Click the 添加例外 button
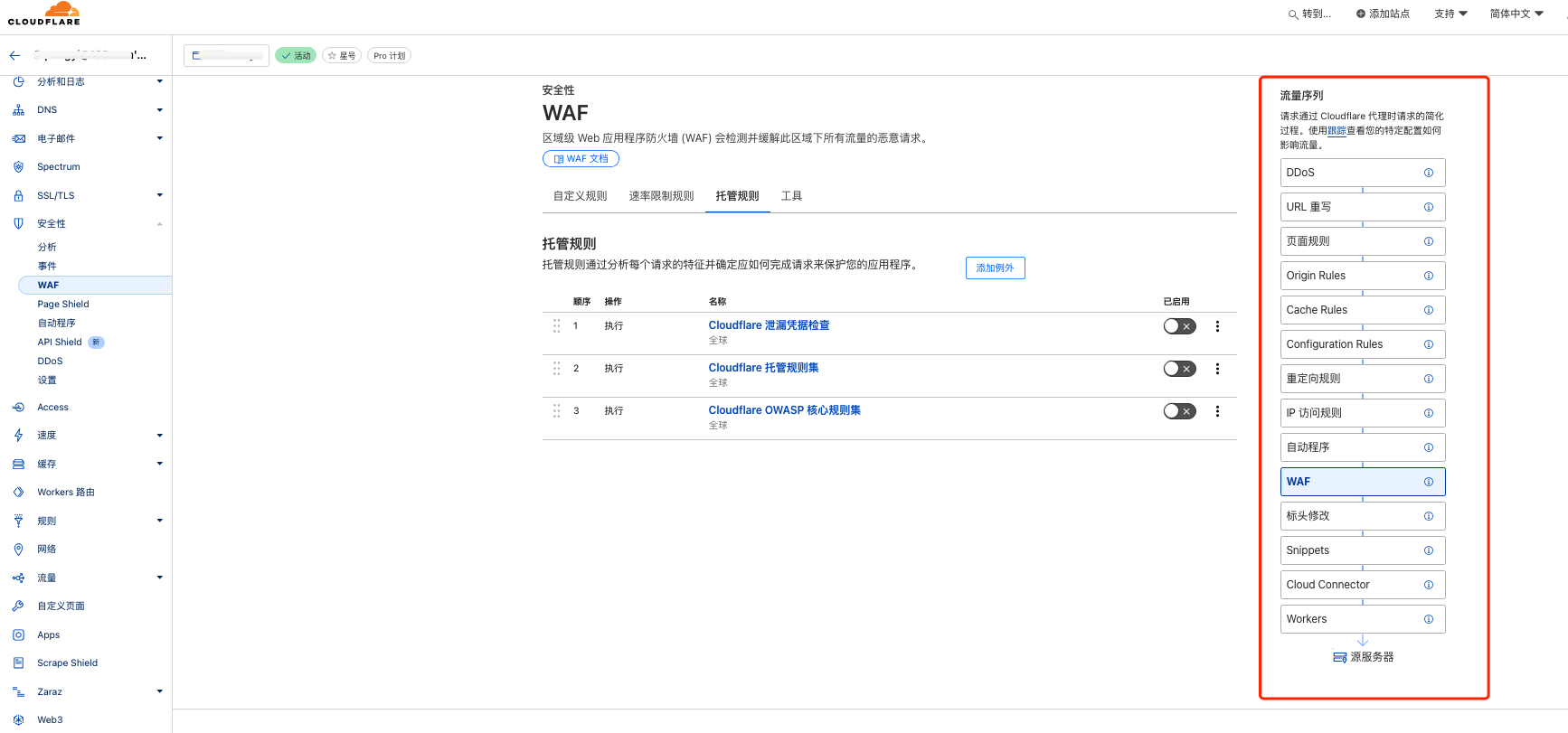The image size is (1568, 733). 995,268
